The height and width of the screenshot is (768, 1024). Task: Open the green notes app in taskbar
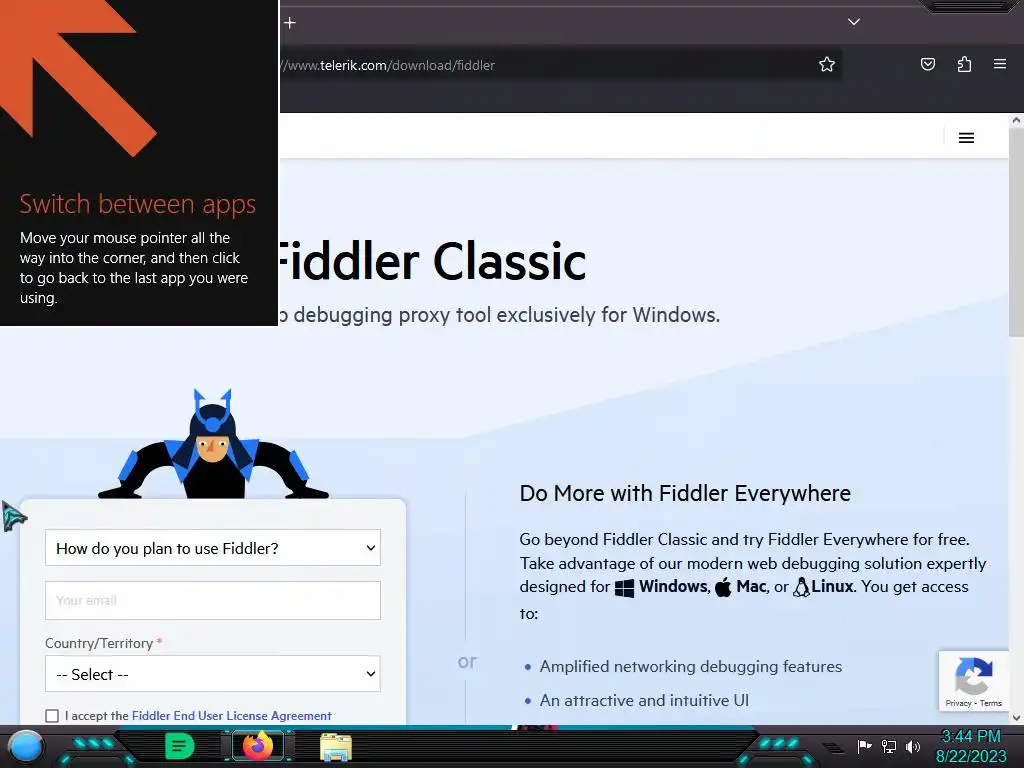click(179, 746)
